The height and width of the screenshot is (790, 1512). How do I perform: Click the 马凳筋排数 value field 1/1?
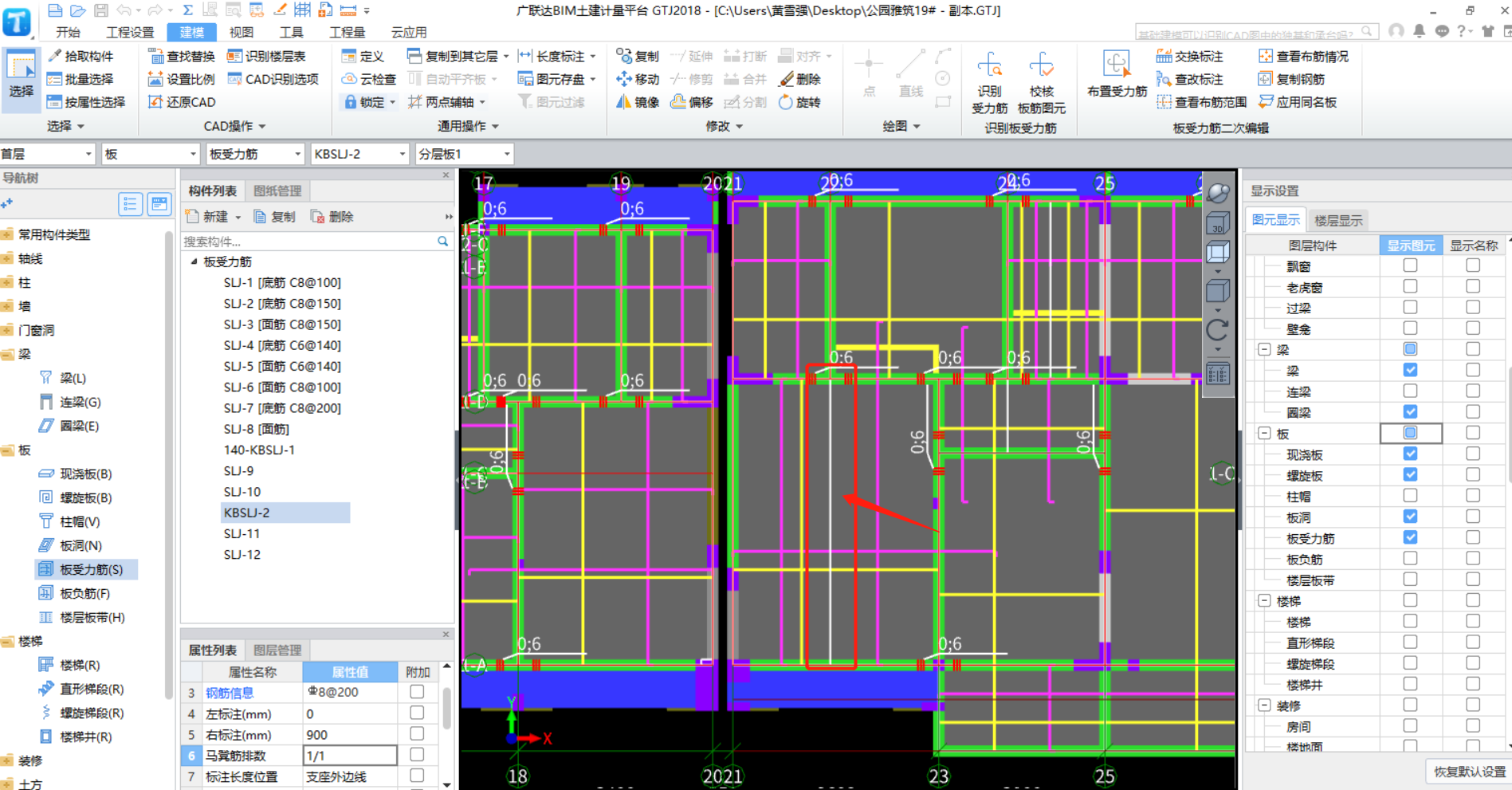click(350, 755)
